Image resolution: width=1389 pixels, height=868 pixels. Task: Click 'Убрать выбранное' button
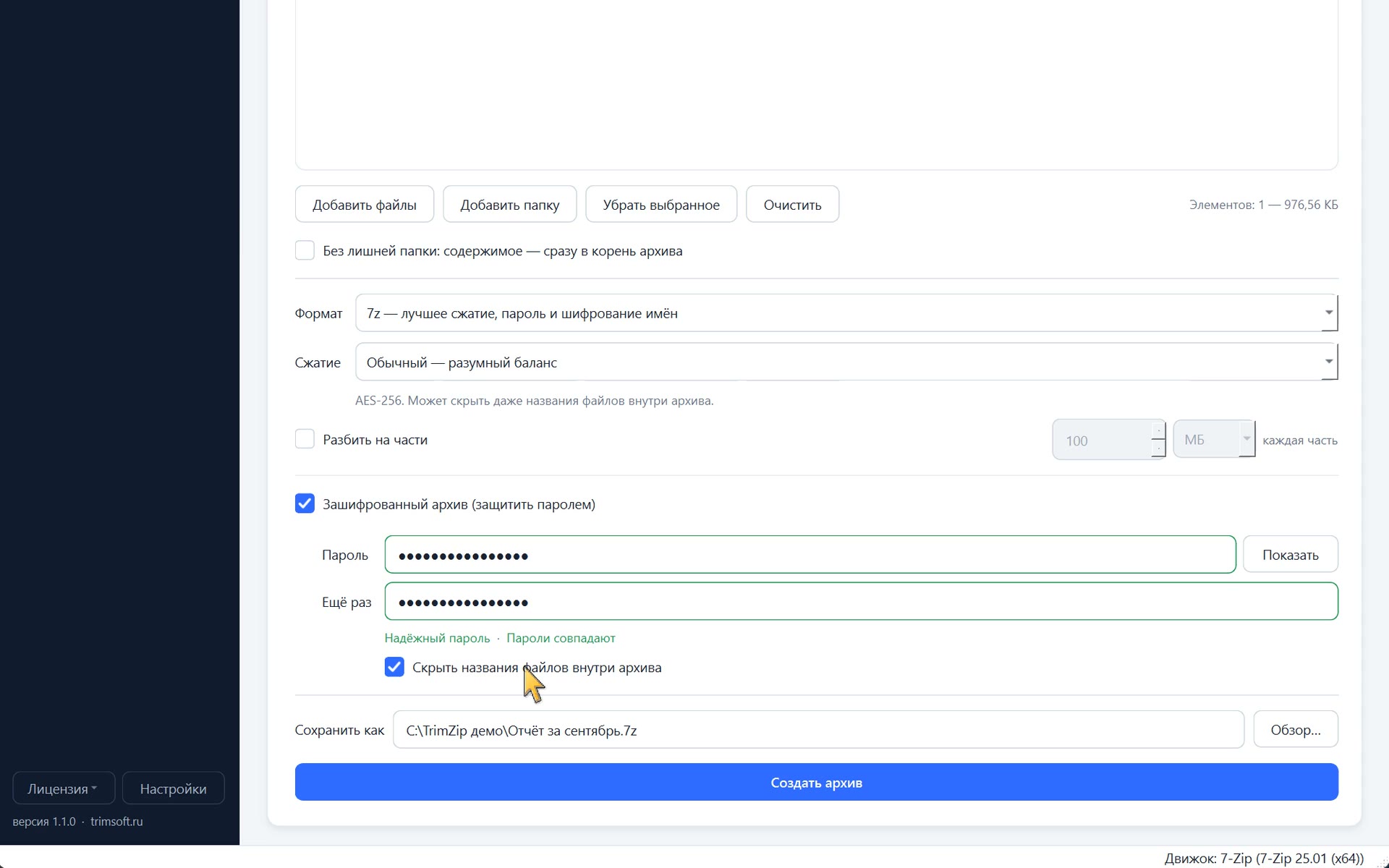click(660, 205)
